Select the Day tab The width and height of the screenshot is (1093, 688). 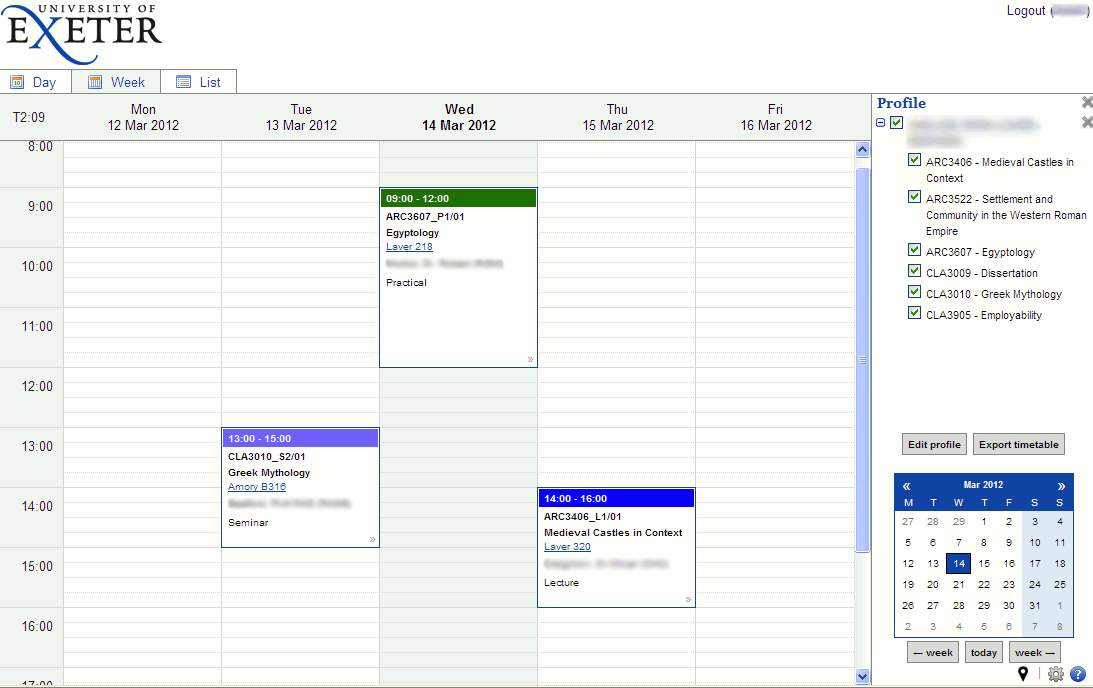37,82
